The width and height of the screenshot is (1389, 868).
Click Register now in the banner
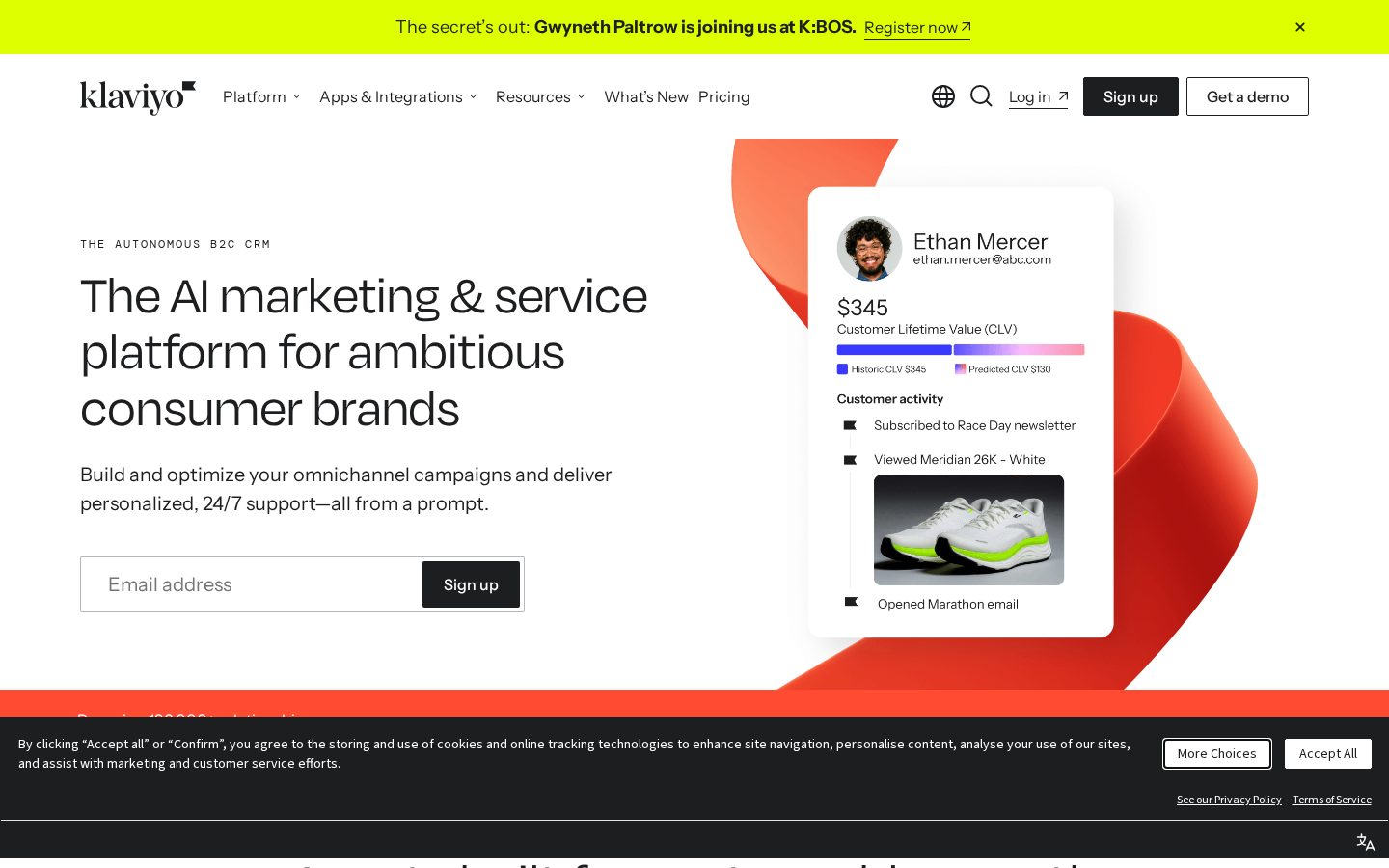click(917, 28)
